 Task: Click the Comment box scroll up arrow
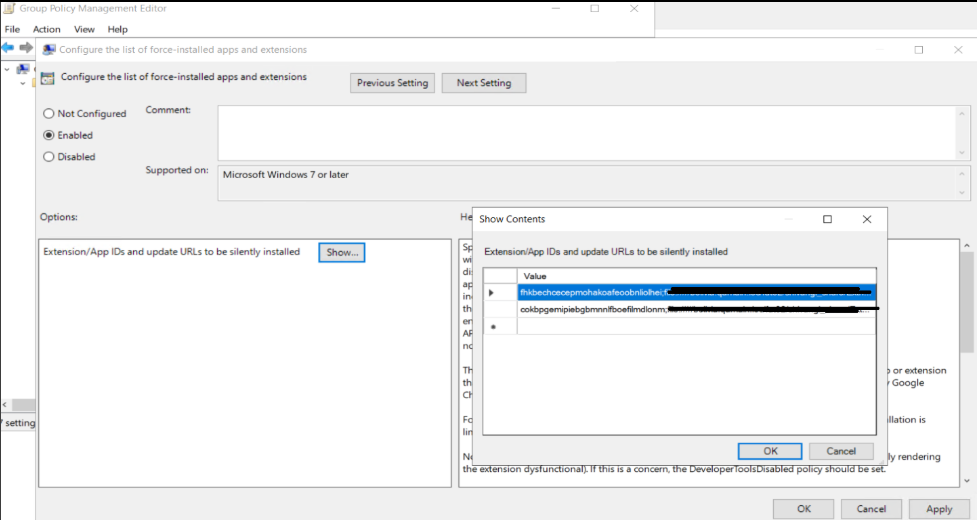tap(962, 113)
